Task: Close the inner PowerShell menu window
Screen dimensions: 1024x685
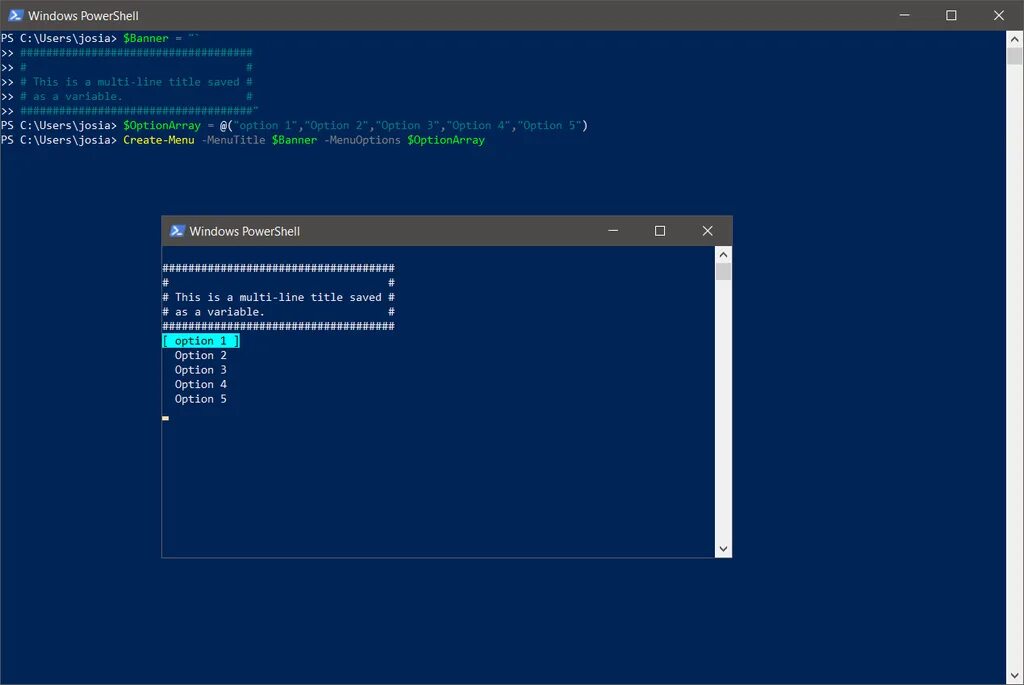Action: tap(707, 231)
